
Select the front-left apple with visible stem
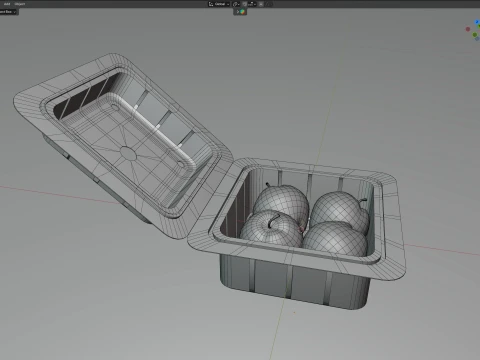tap(271, 229)
